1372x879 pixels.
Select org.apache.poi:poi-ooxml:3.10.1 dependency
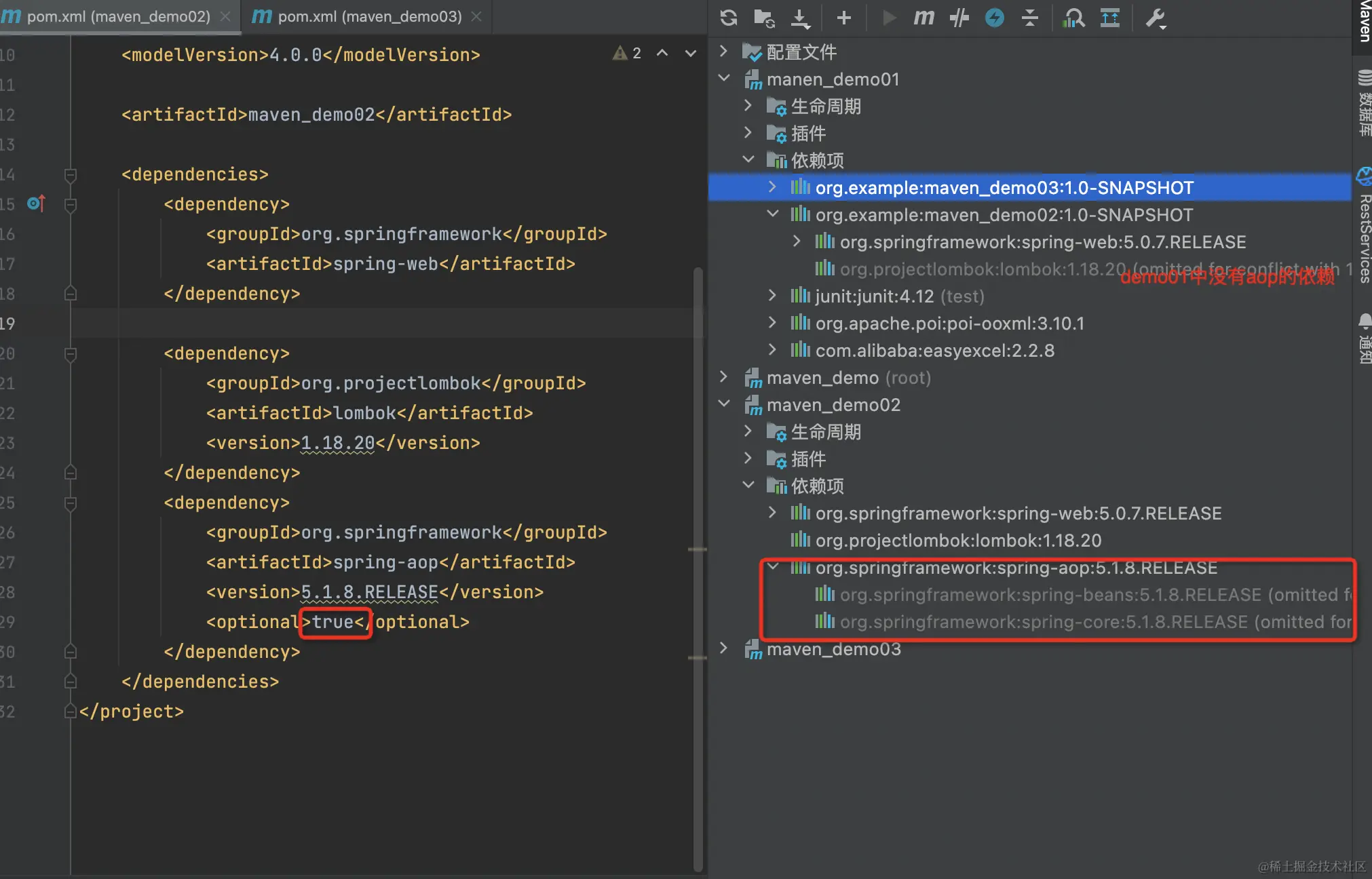[x=949, y=324]
